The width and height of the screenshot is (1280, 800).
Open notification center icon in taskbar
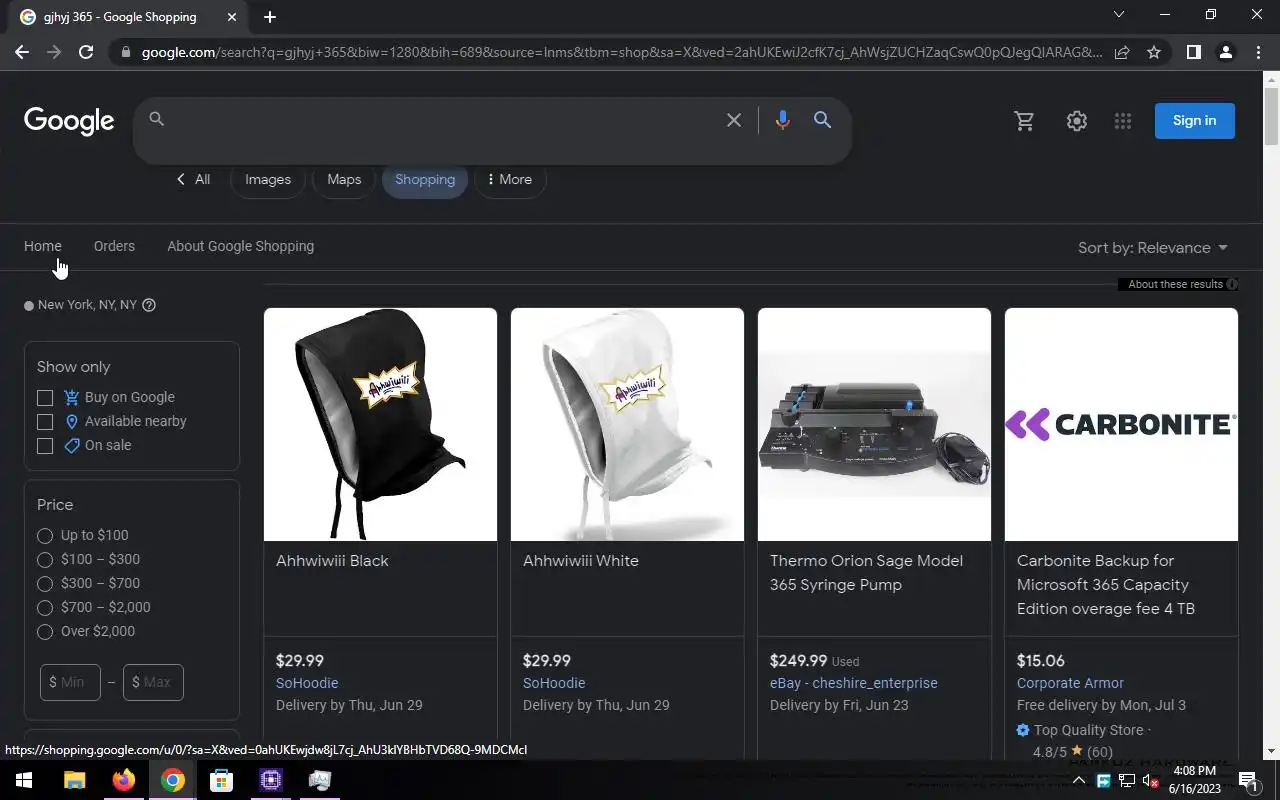click(1248, 780)
